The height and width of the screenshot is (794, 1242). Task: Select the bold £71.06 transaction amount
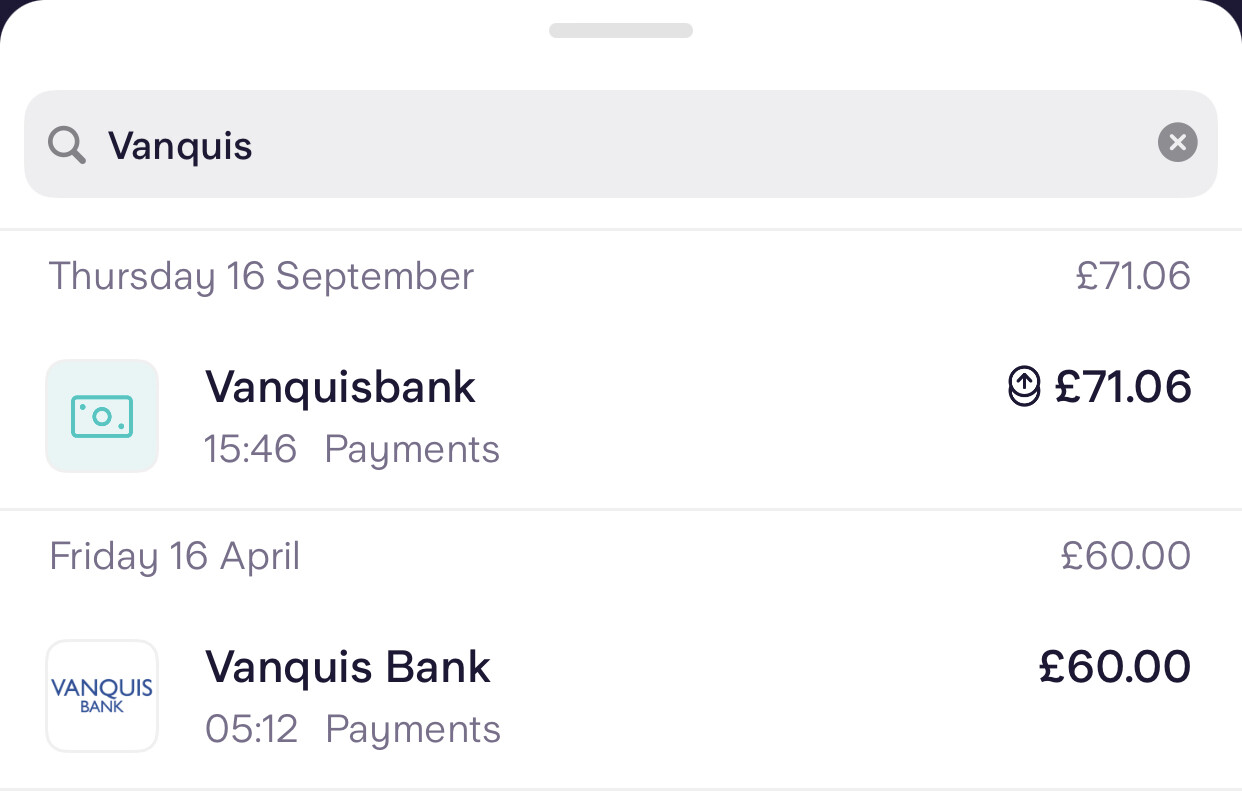coord(1123,387)
